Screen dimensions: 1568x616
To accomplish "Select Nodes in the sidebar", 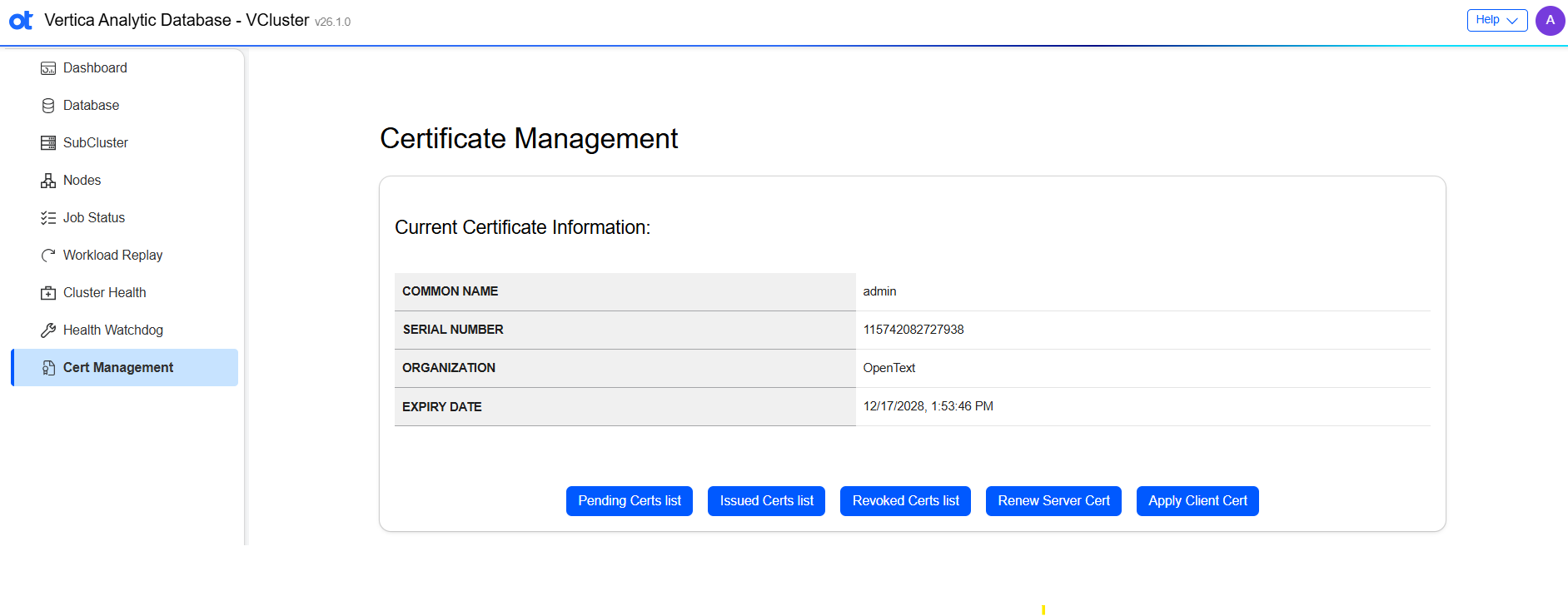I will click(125, 181).
